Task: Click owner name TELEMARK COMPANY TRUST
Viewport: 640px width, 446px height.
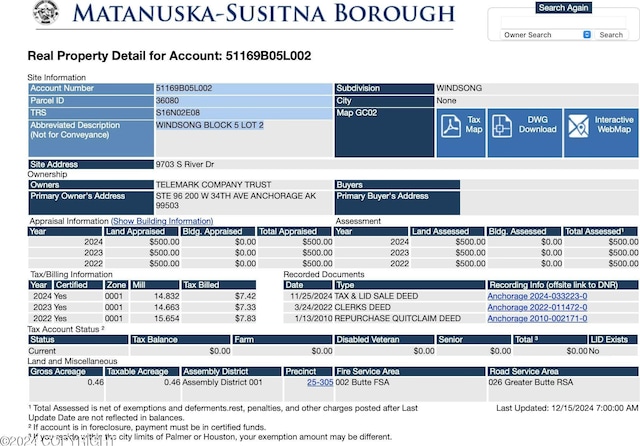Action: (213, 185)
